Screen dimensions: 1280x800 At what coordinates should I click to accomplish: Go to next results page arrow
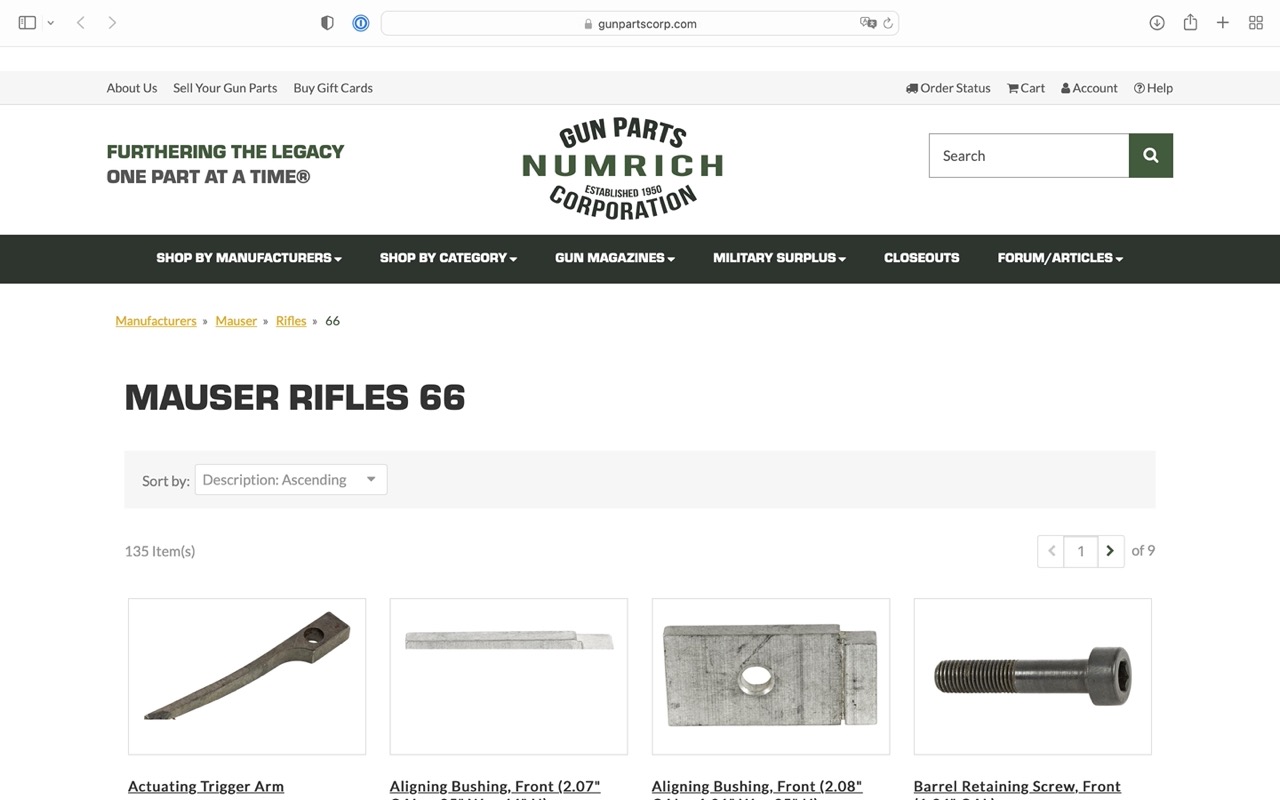(1110, 551)
